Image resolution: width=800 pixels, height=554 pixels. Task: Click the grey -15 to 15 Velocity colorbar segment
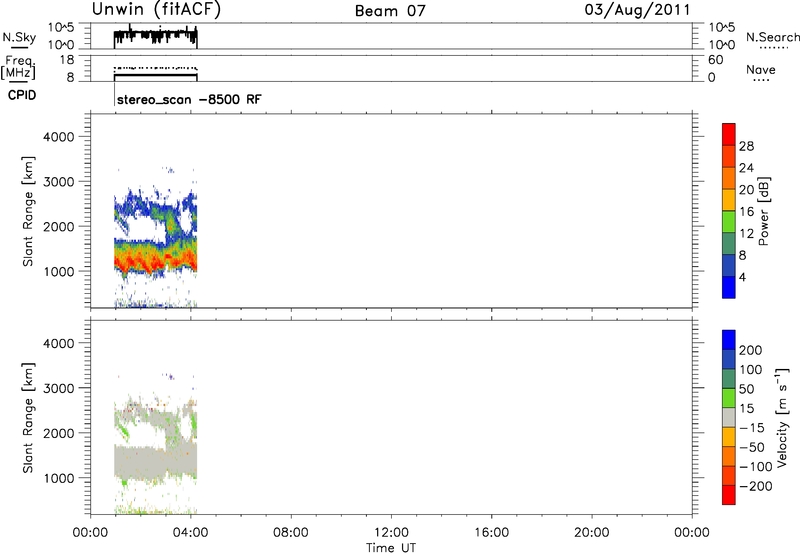pyautogui.click(x=729, y=417)
